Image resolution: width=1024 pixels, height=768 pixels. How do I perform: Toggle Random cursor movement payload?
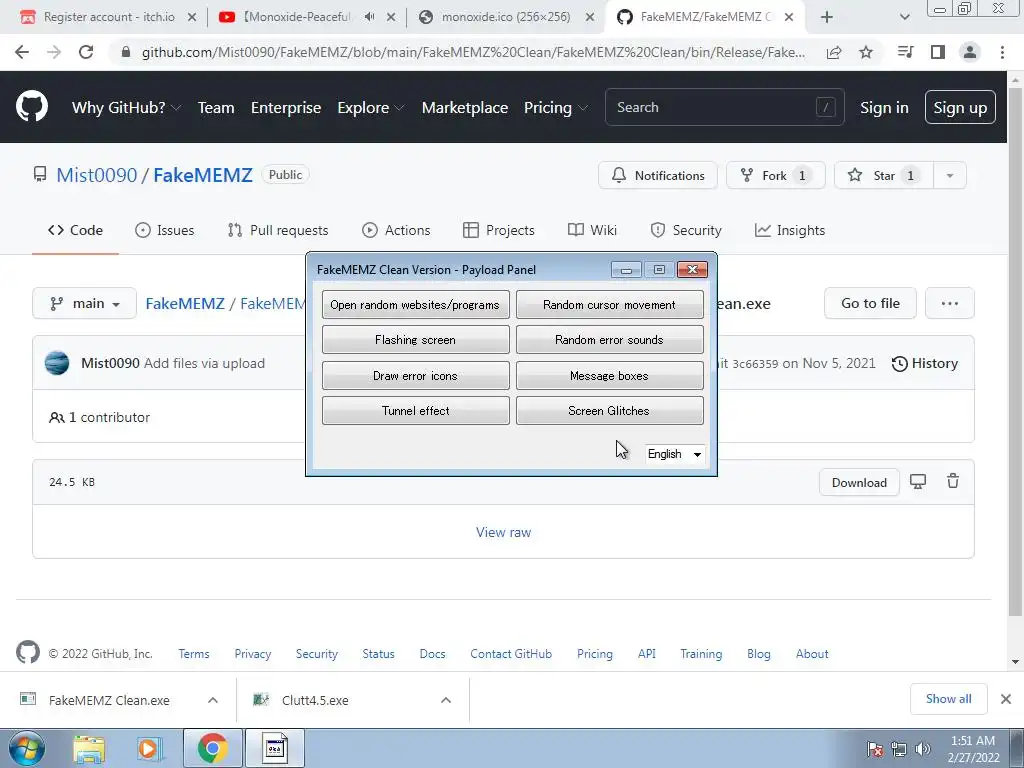tap(609, 305)
